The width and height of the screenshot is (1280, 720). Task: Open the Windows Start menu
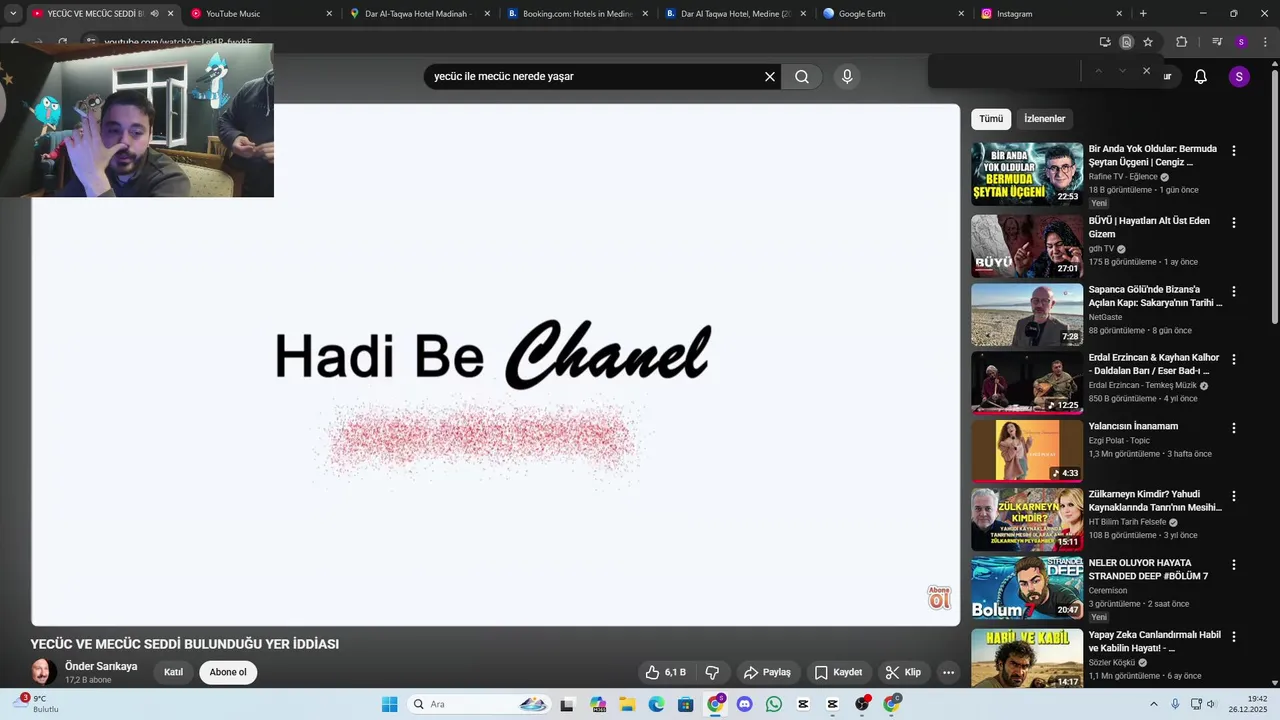pos(389,704)
